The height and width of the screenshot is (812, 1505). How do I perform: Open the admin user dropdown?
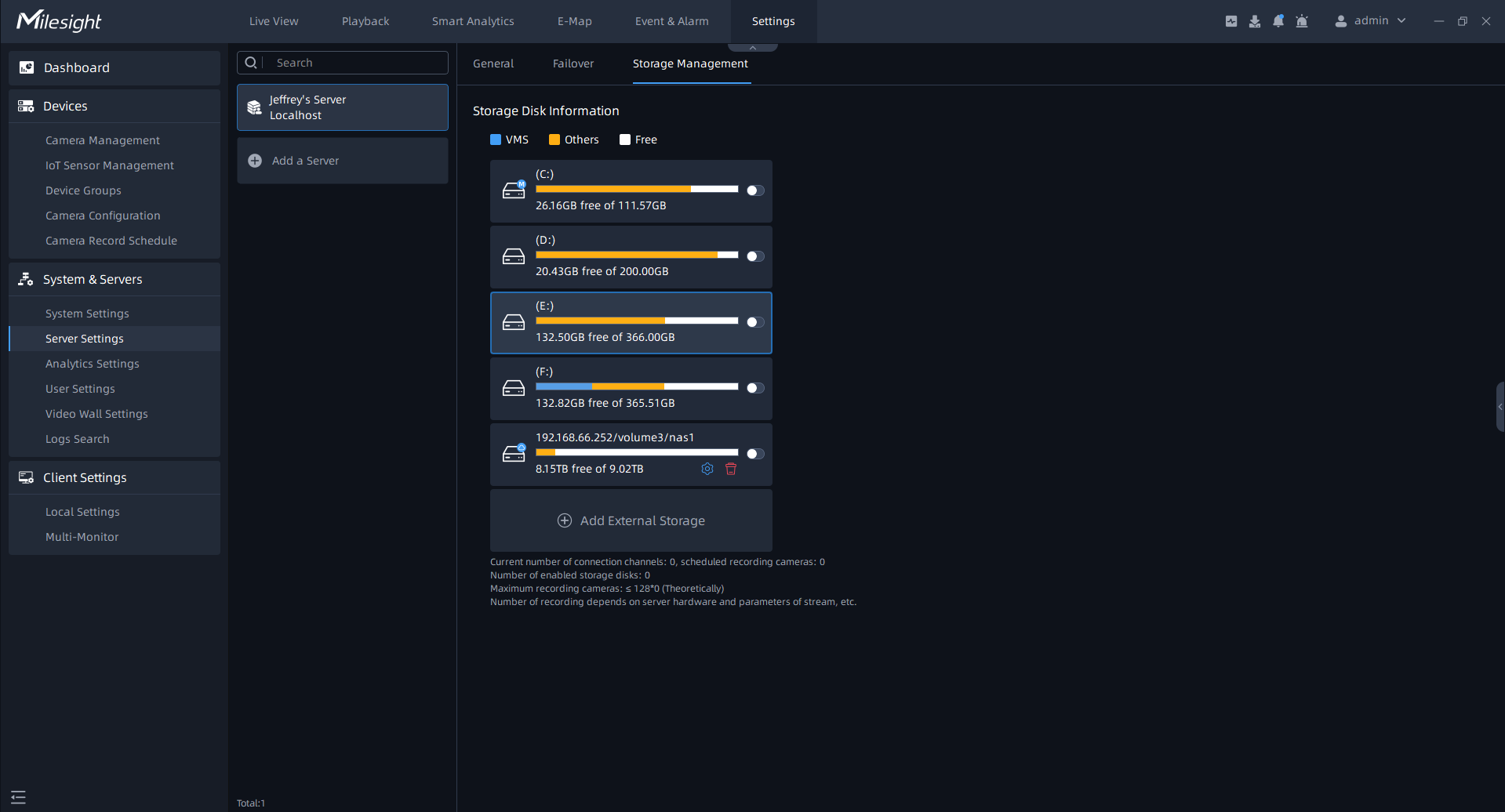[x=1371, y=21]
